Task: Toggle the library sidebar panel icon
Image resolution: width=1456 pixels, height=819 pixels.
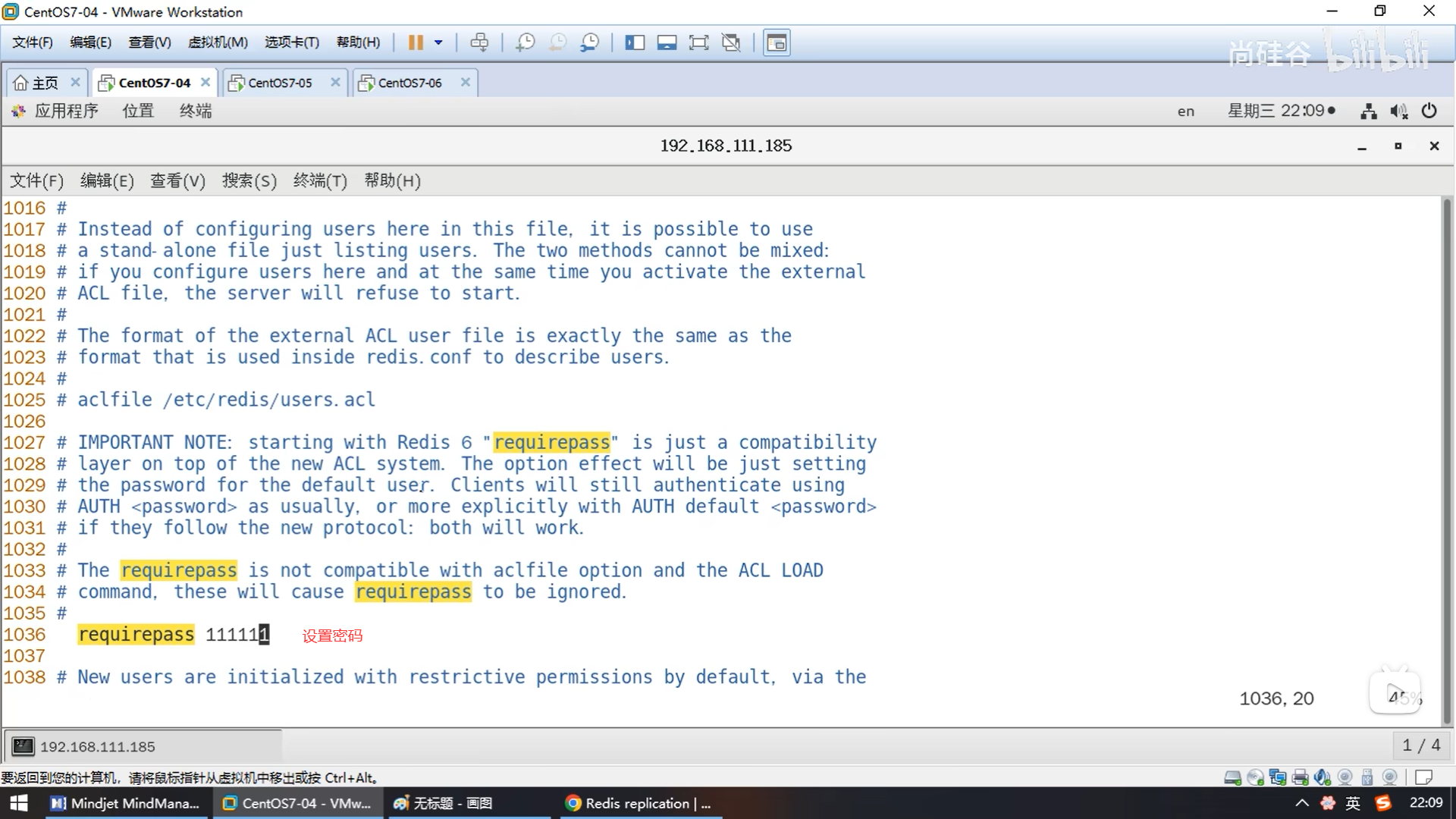Action: point(635,42)
